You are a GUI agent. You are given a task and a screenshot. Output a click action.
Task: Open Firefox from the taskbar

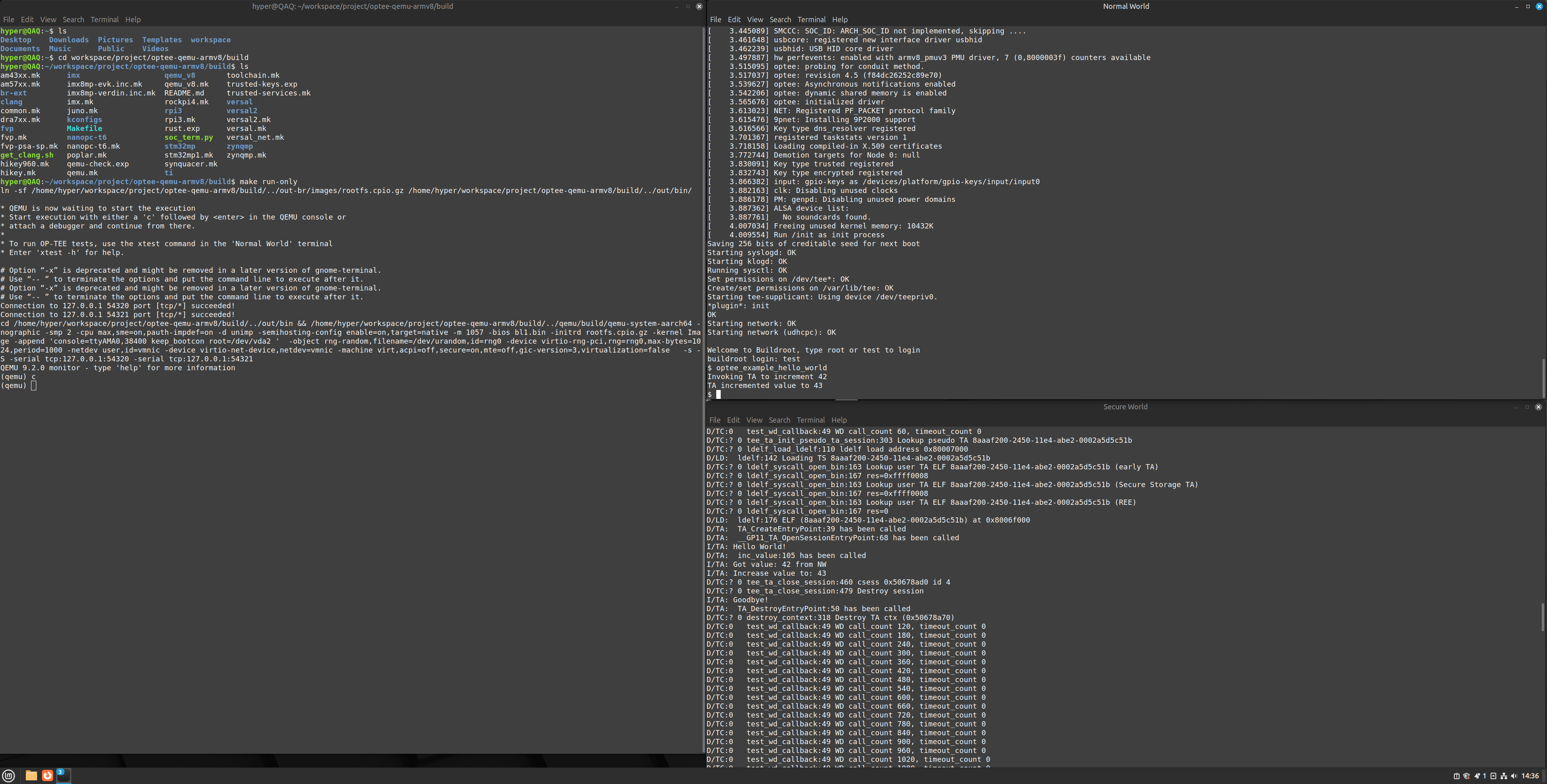pyautogui.click(x=47, y=776)
